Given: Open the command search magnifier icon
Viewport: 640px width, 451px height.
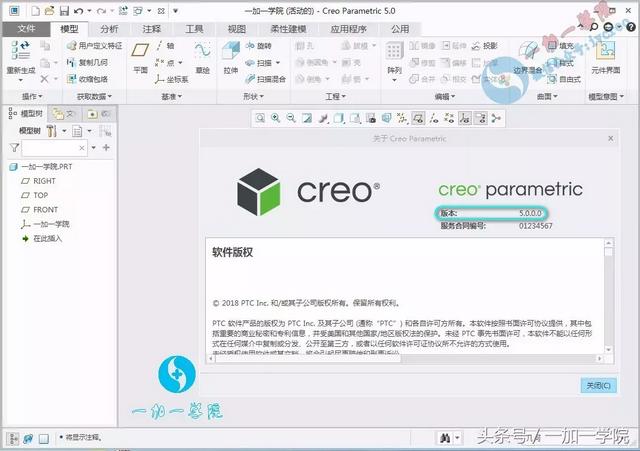Looking at the screenshot, I should (594, 27).
